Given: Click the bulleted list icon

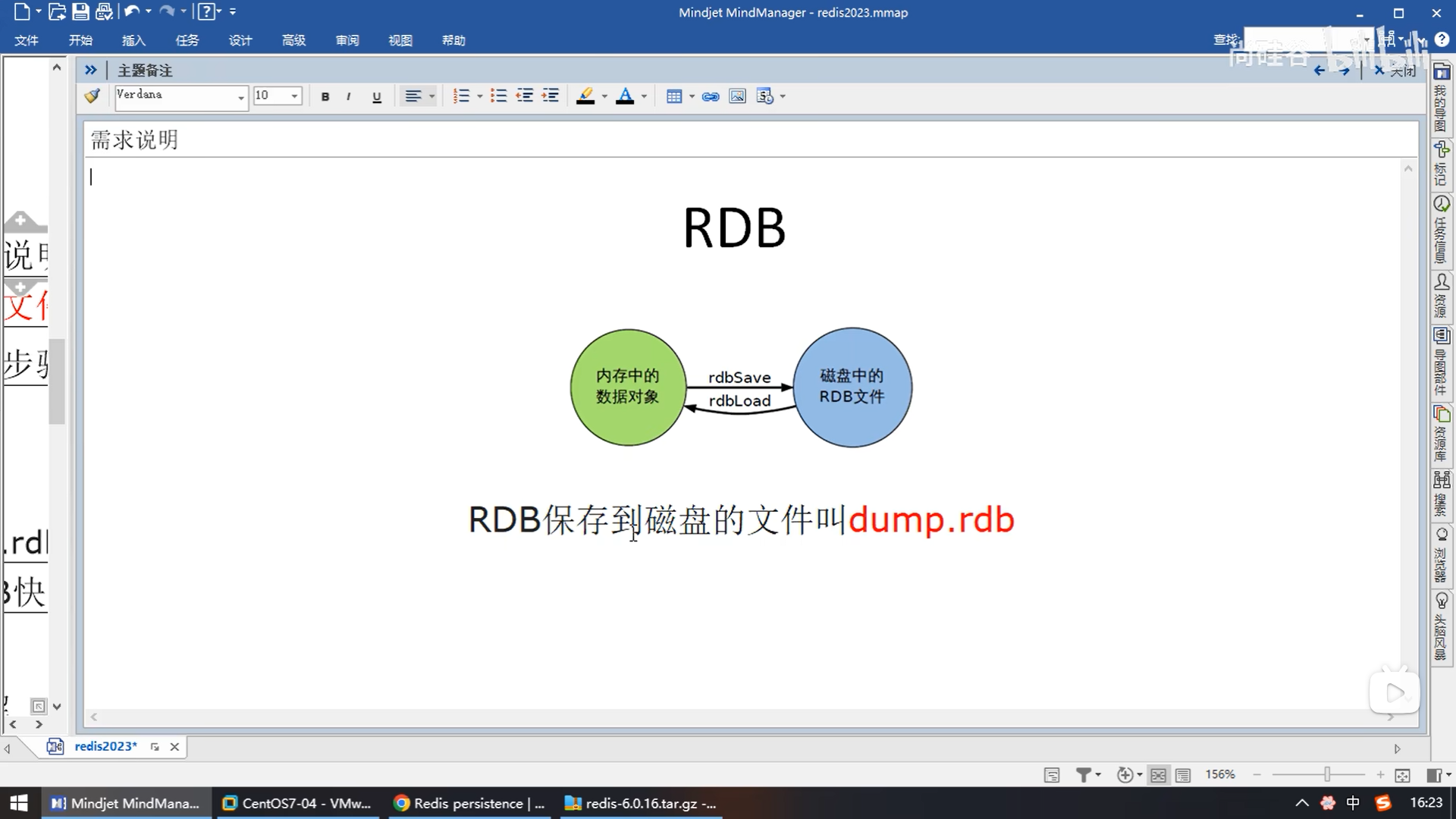Looking at the screenshot, I should pyautogui.click(x=498, y=96).
